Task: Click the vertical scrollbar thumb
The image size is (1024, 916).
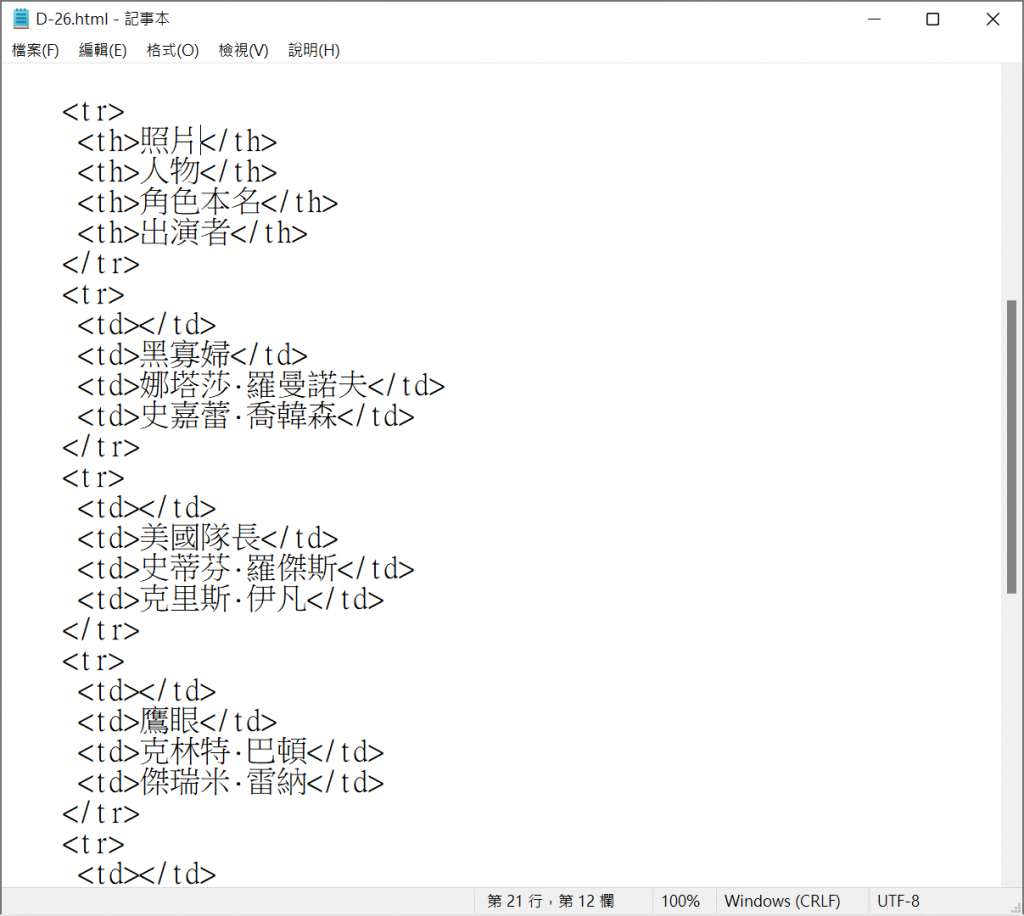Action: pyautogui.click(x=1012, y=447)
